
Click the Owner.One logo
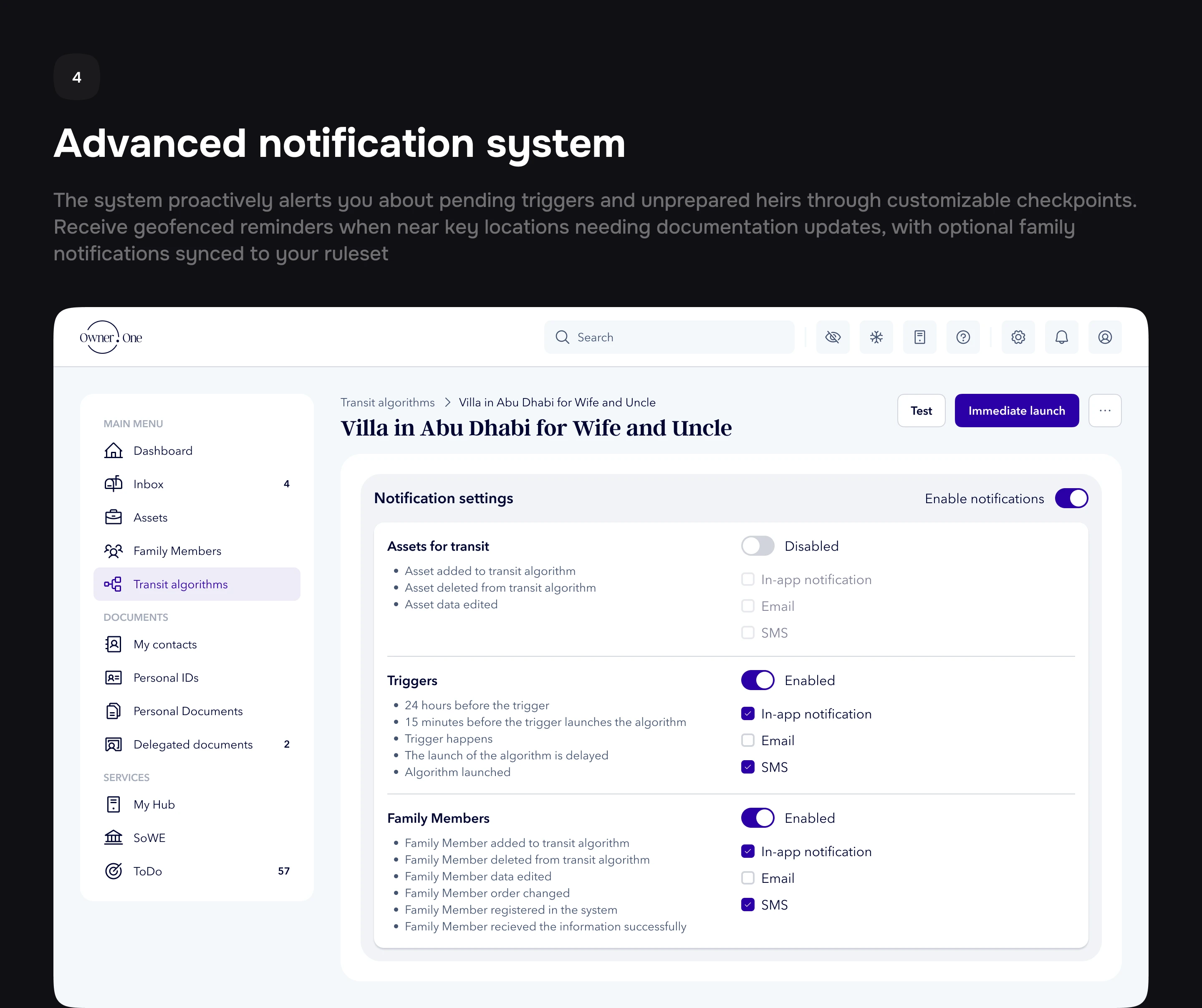point(111,337)
